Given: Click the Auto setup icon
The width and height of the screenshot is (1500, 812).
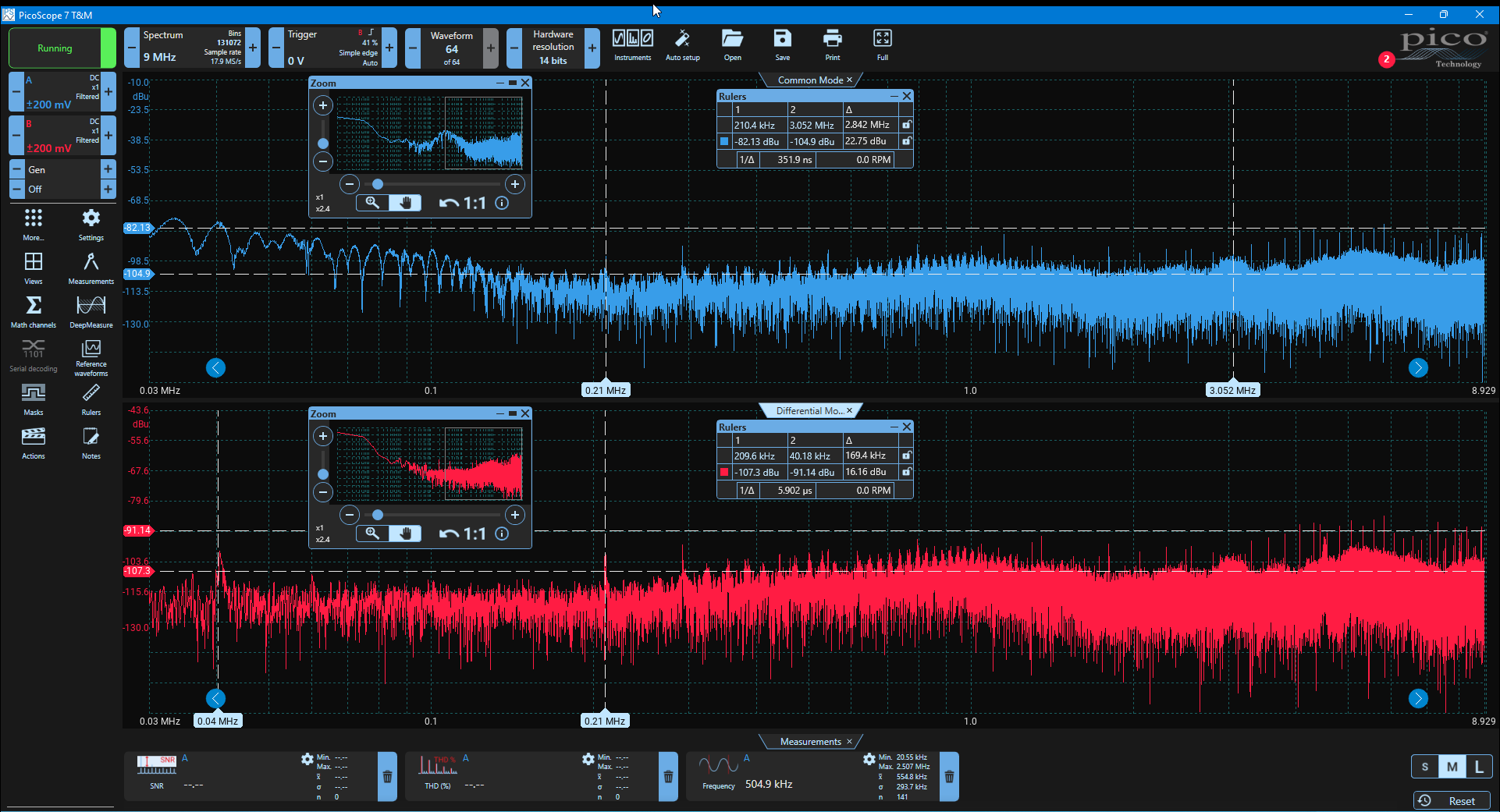Looking at the screenshot, I should pos(682,45).
